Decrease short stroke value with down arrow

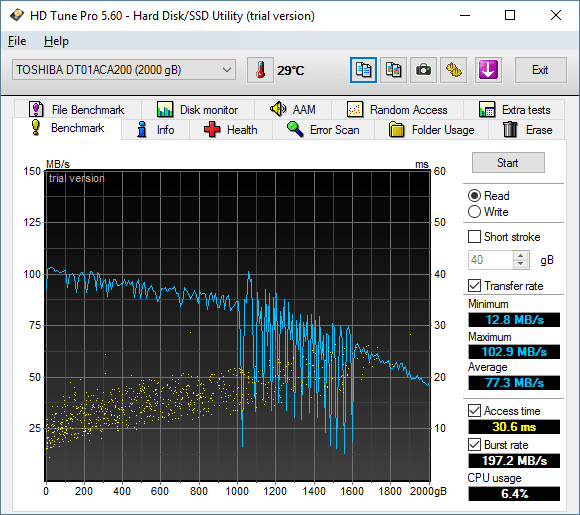click(x=521, y=264)
